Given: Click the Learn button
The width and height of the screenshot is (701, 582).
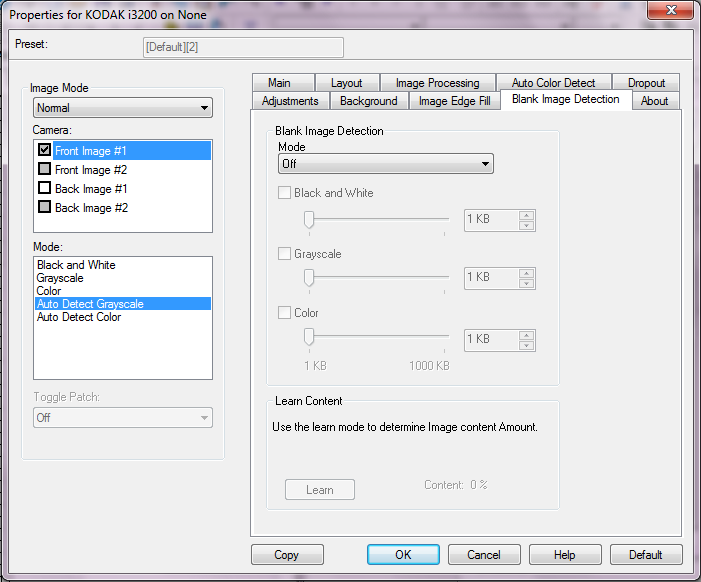Looking at the screenshot, I should tap(320, 489).
